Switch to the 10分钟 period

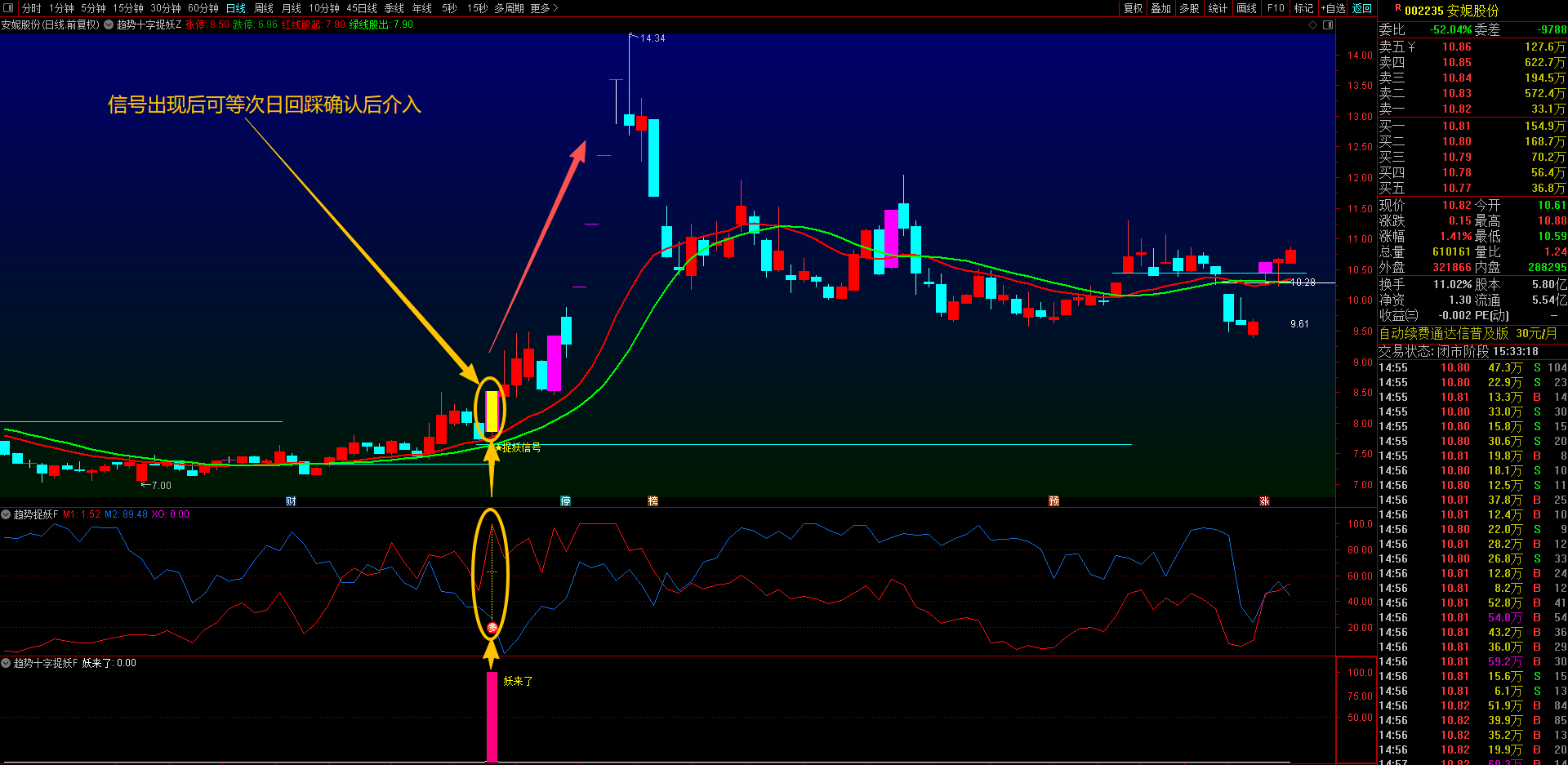pos(323,8)
